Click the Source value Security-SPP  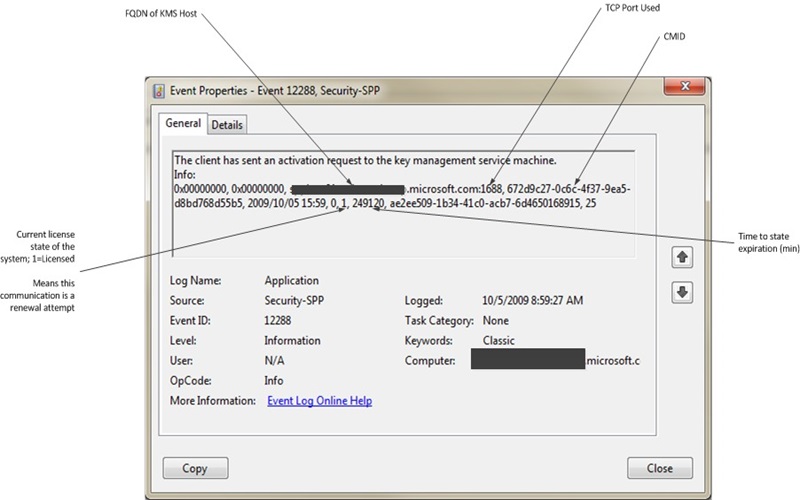pyautogui.click(x=294, y=301)
